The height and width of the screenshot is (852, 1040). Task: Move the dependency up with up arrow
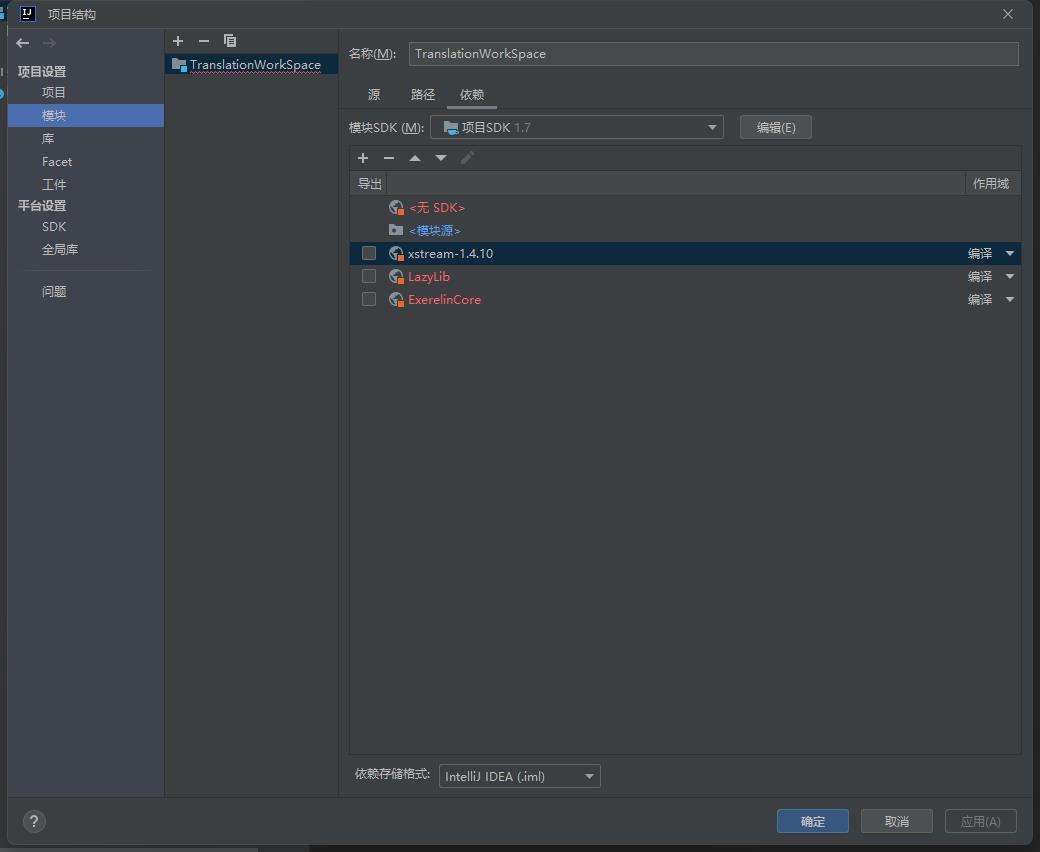click(415, 158)
